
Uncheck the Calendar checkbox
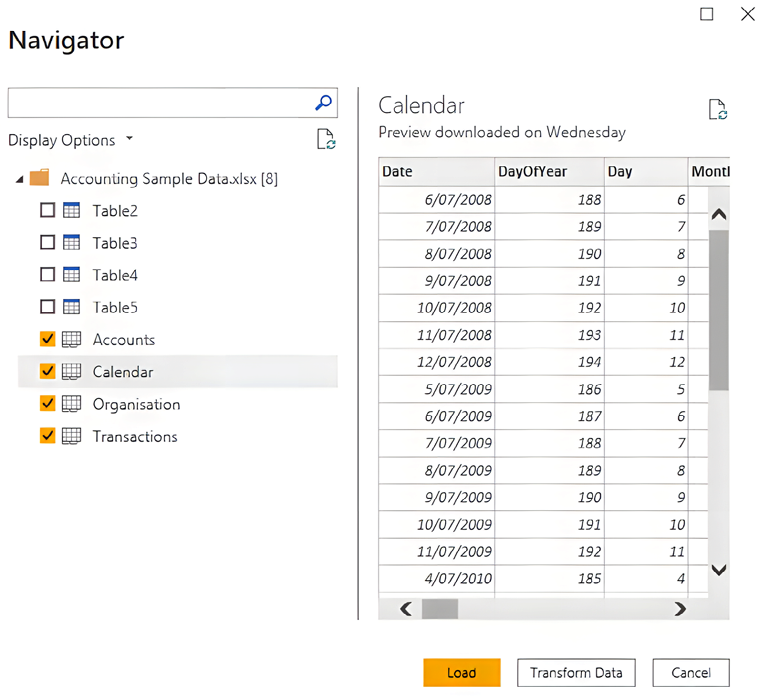coord(47,372)
